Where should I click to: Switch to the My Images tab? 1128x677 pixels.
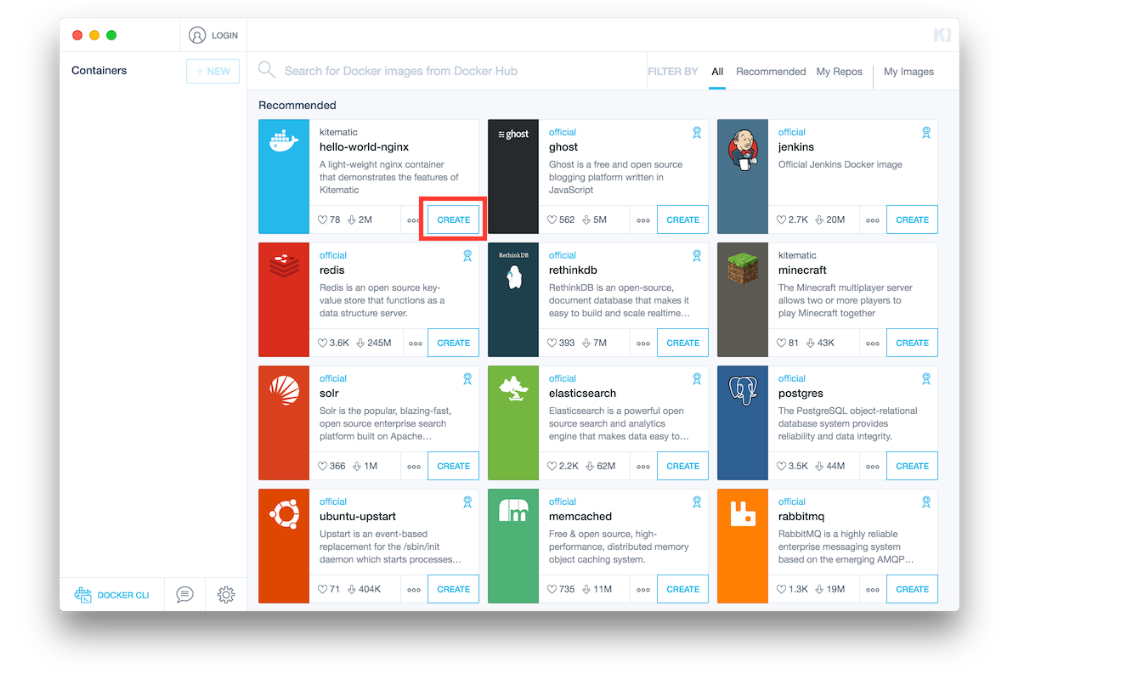909,71
